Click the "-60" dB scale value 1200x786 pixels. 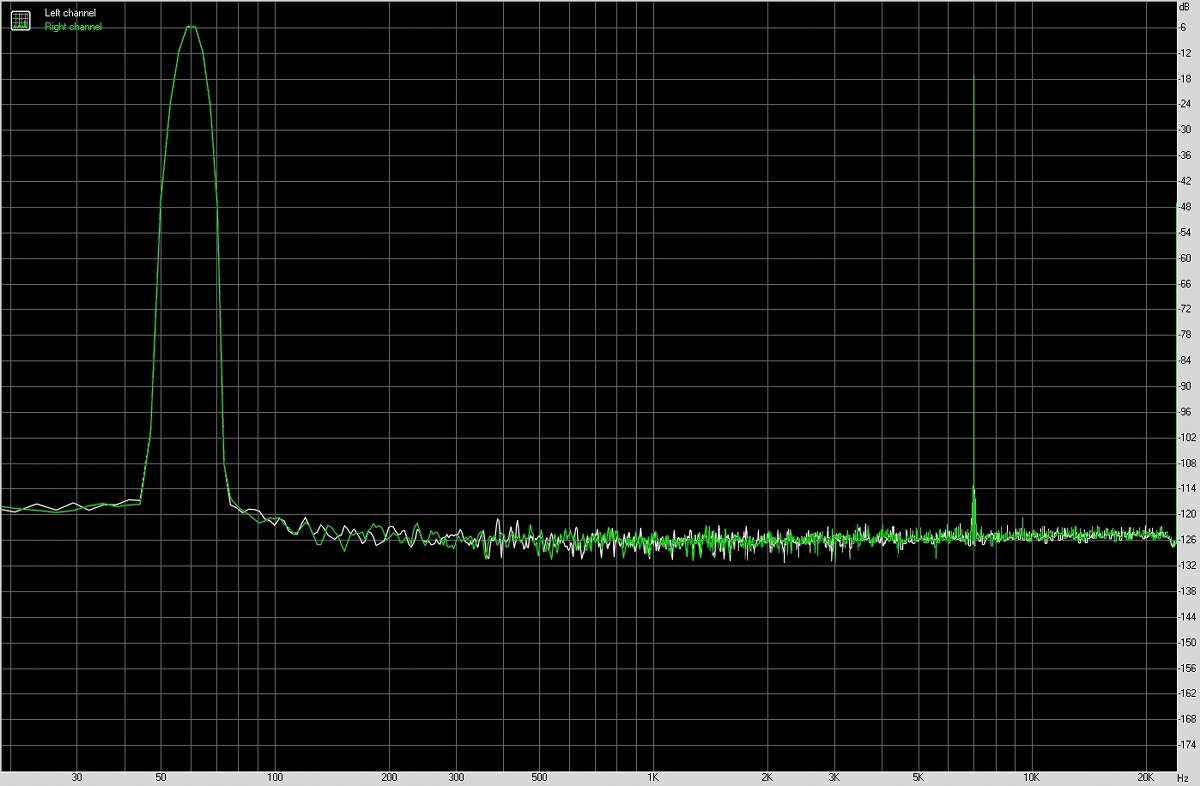tap(1184, 258)
